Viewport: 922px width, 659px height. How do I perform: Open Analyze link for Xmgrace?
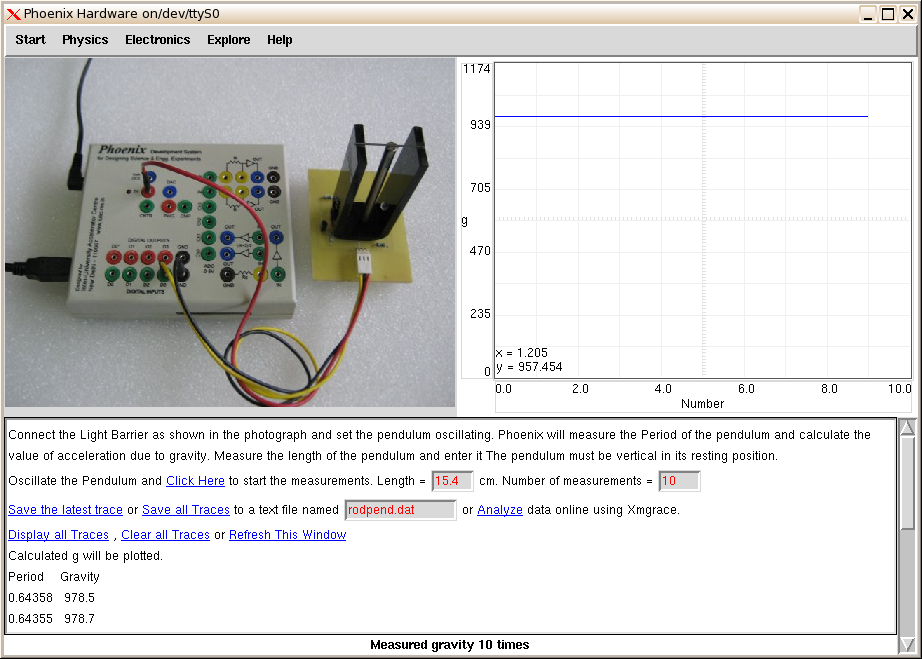tap(500, 510)
